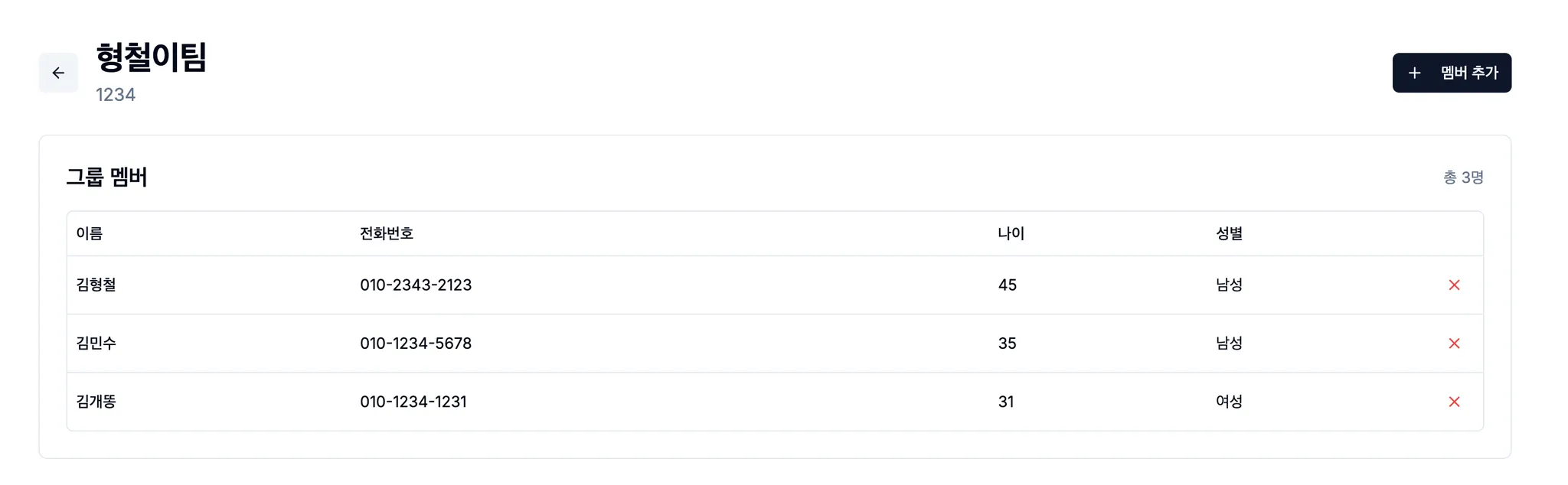Click the 멤버 추가 button

(x=1451, y=73)
